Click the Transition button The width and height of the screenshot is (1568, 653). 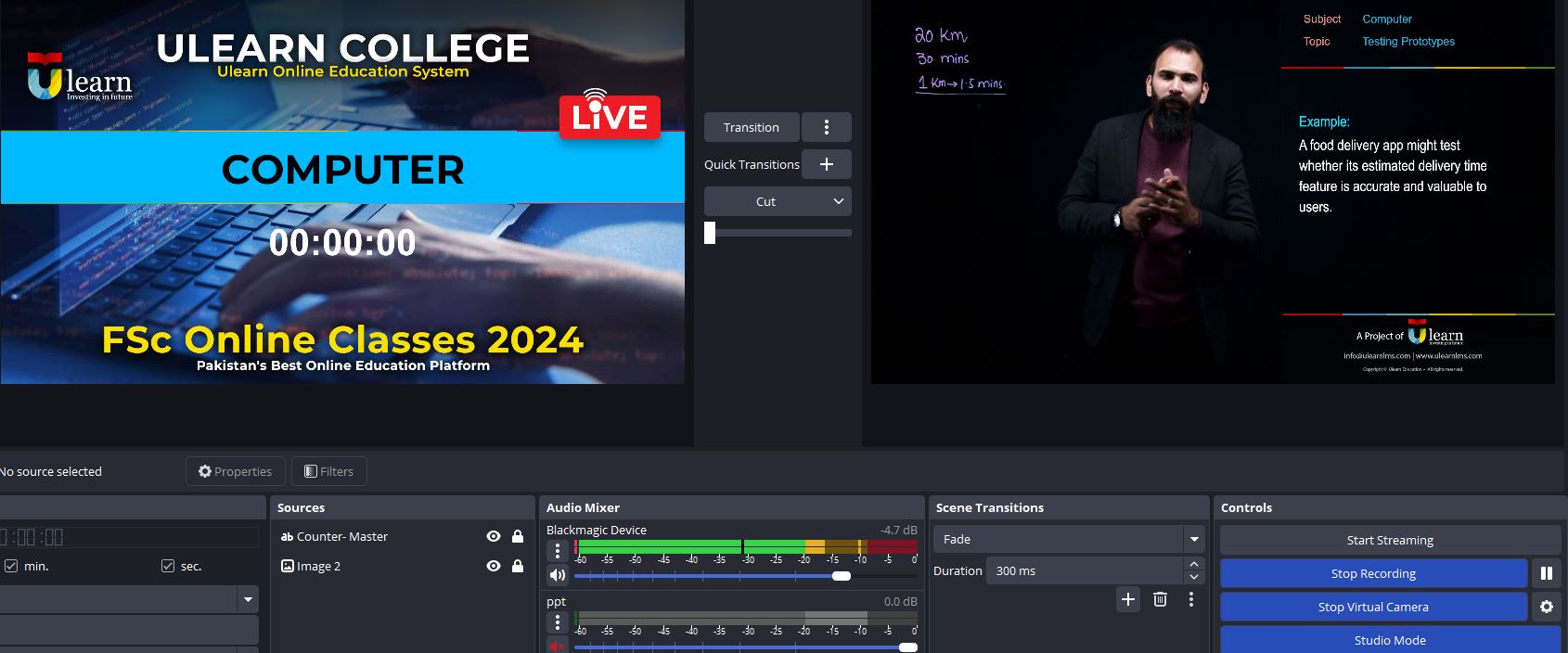751,127
